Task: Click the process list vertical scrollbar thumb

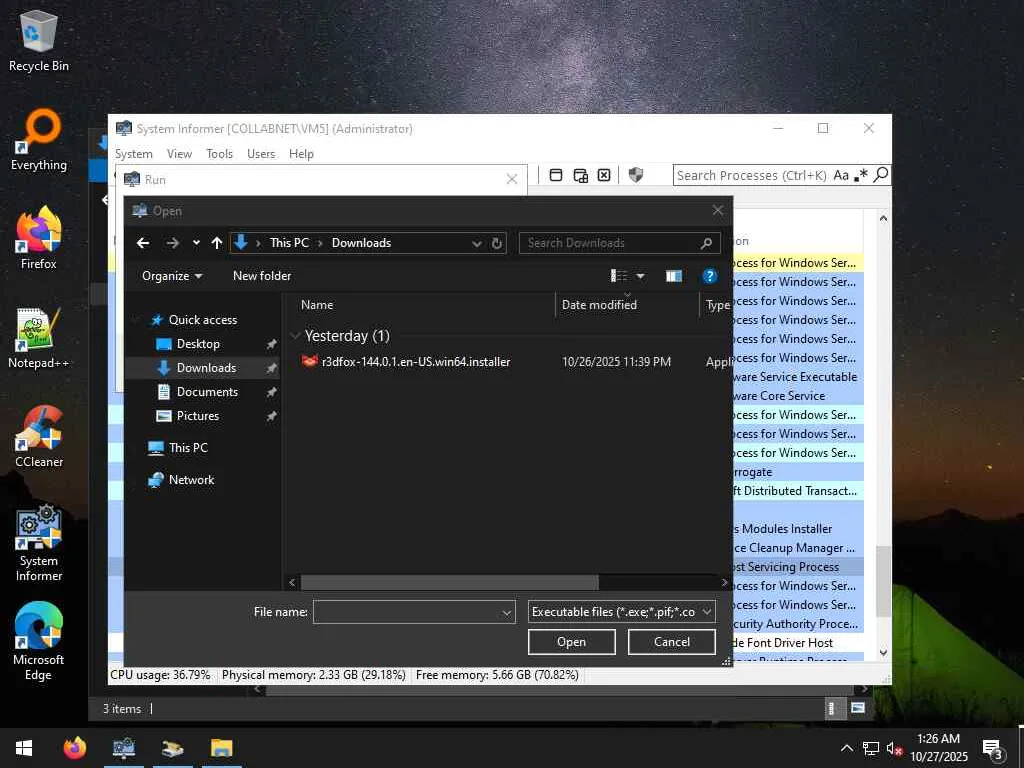Action: pos(883,581)
